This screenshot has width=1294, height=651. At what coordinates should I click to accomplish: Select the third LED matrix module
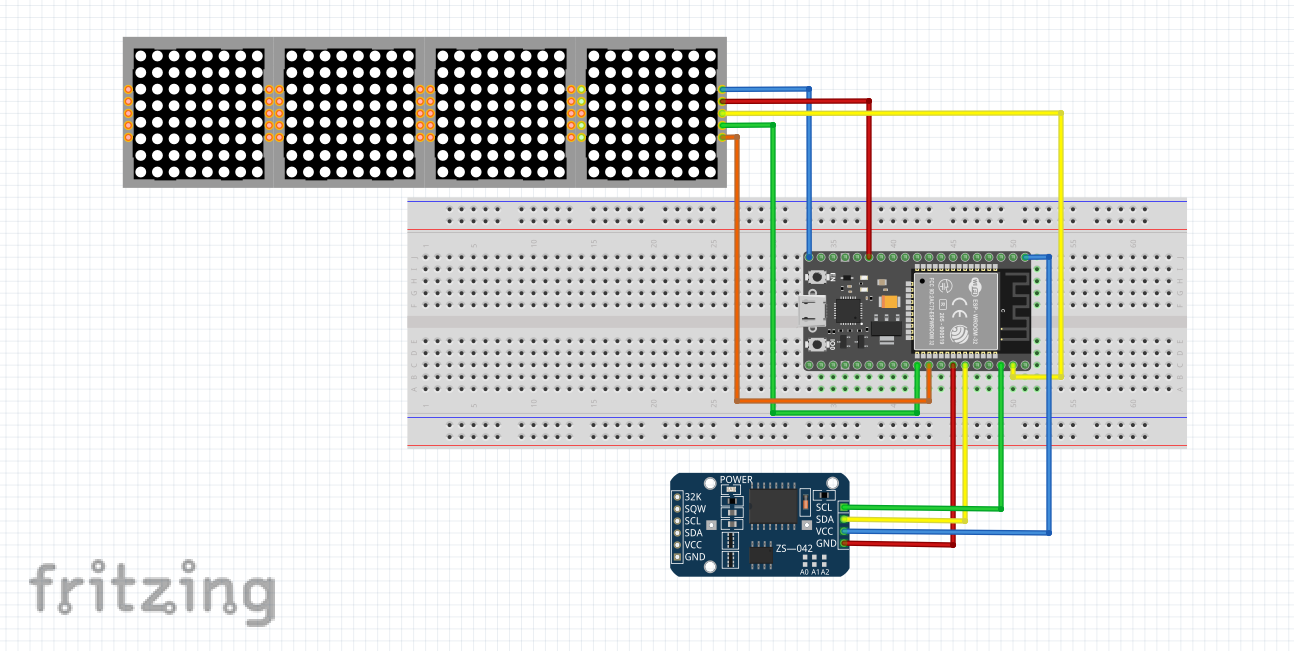click(500, 115)
